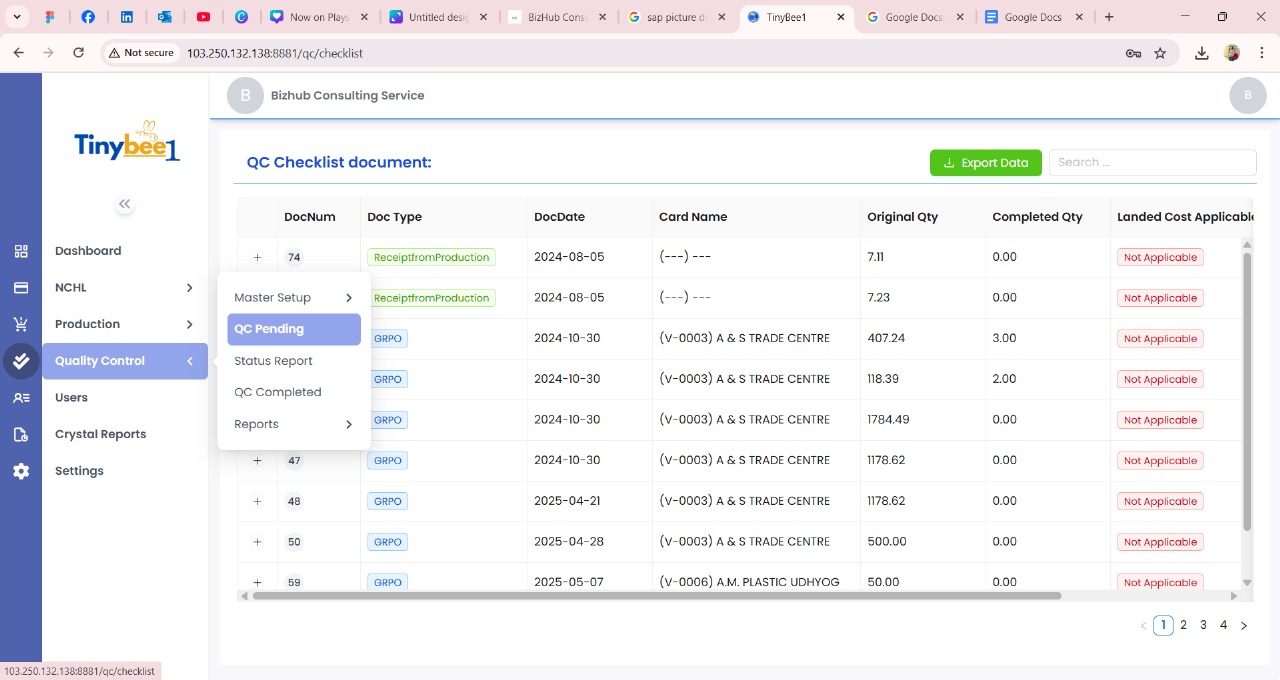This screenshot has height=680, width=1280.
Task: Click the NCHL card icon in left rail
Action: [21, 288]
